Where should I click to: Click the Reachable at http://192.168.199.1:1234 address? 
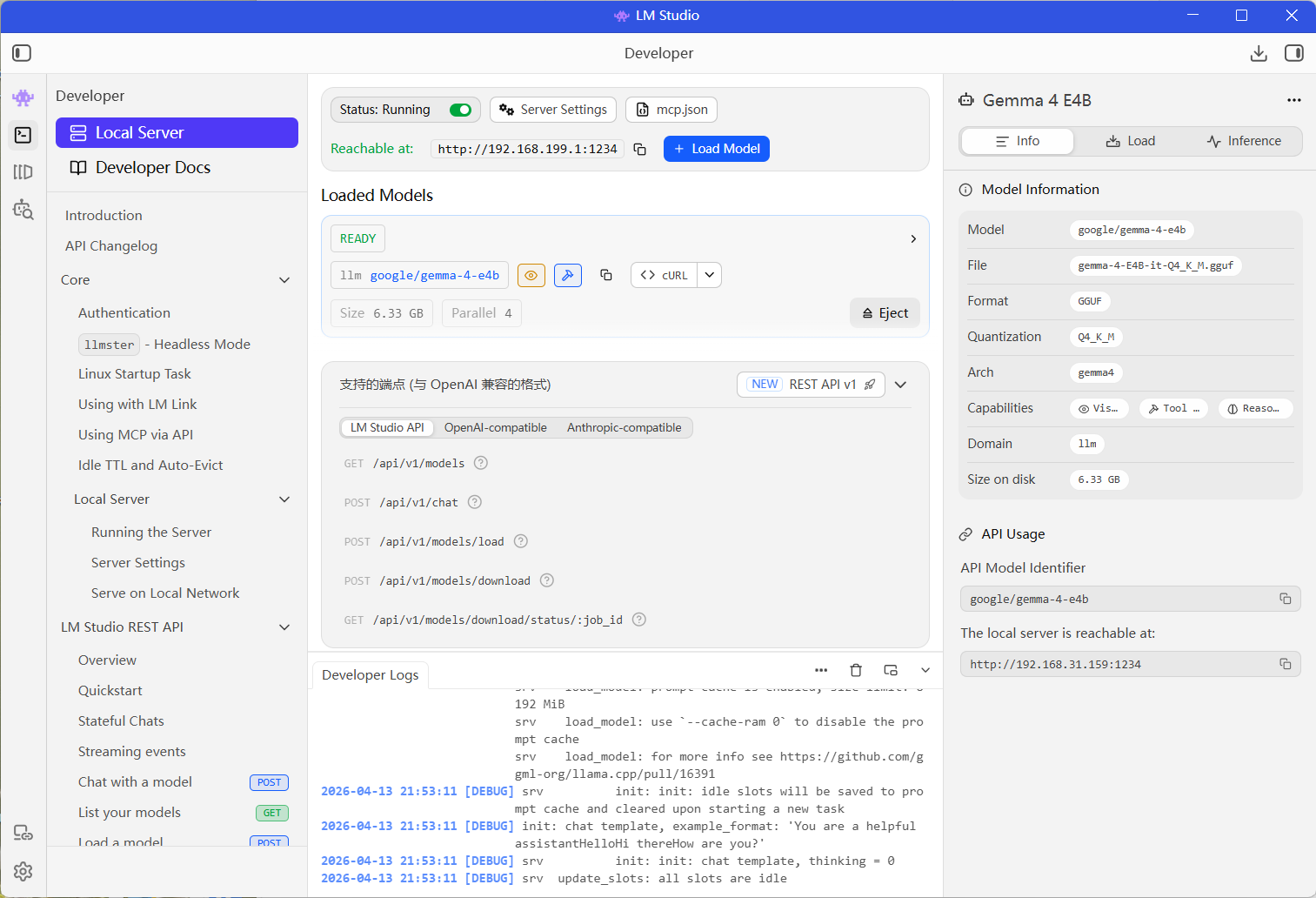(x=527, y=149)
